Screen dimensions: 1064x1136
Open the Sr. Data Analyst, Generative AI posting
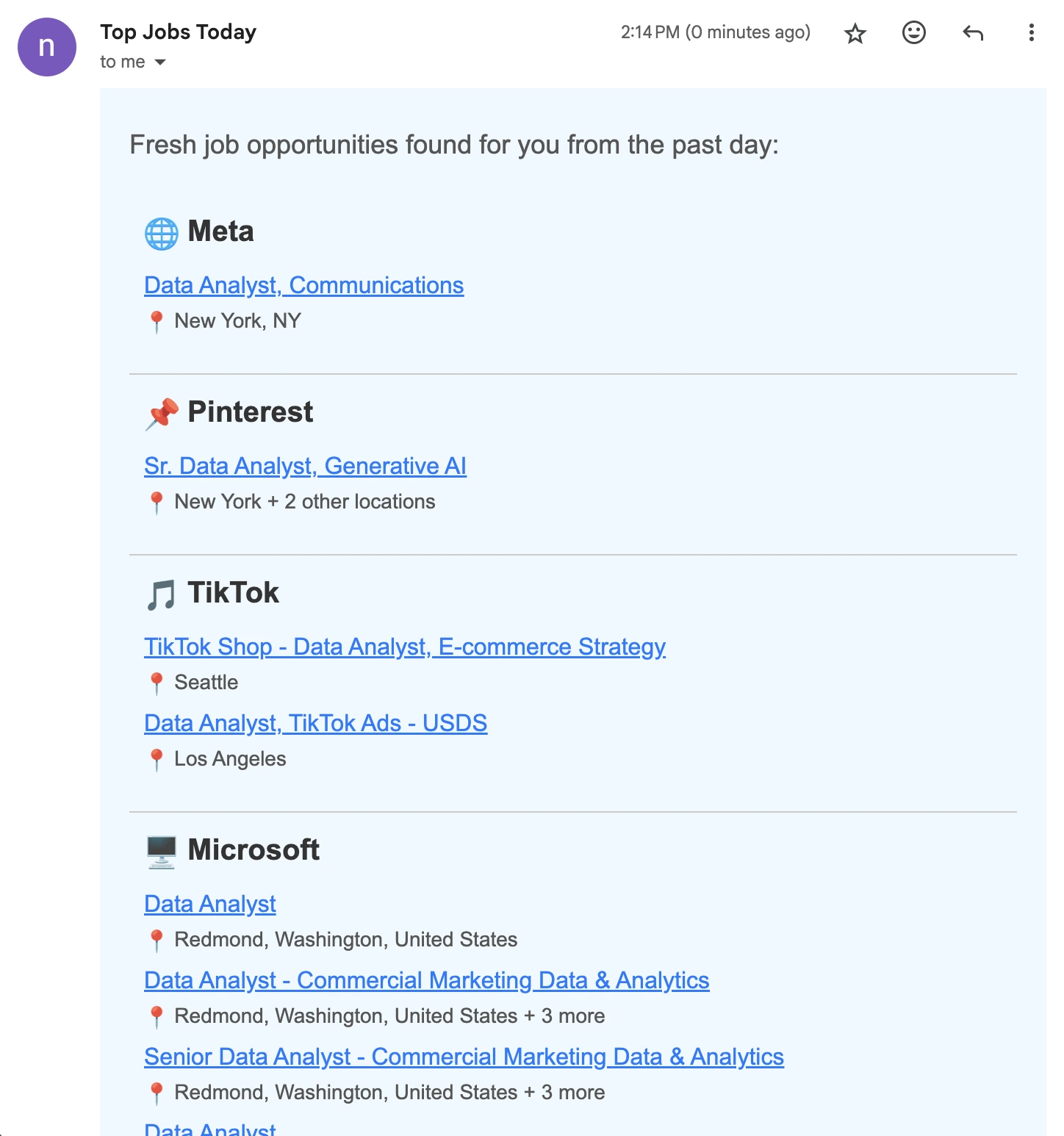[x=306, y=466]
